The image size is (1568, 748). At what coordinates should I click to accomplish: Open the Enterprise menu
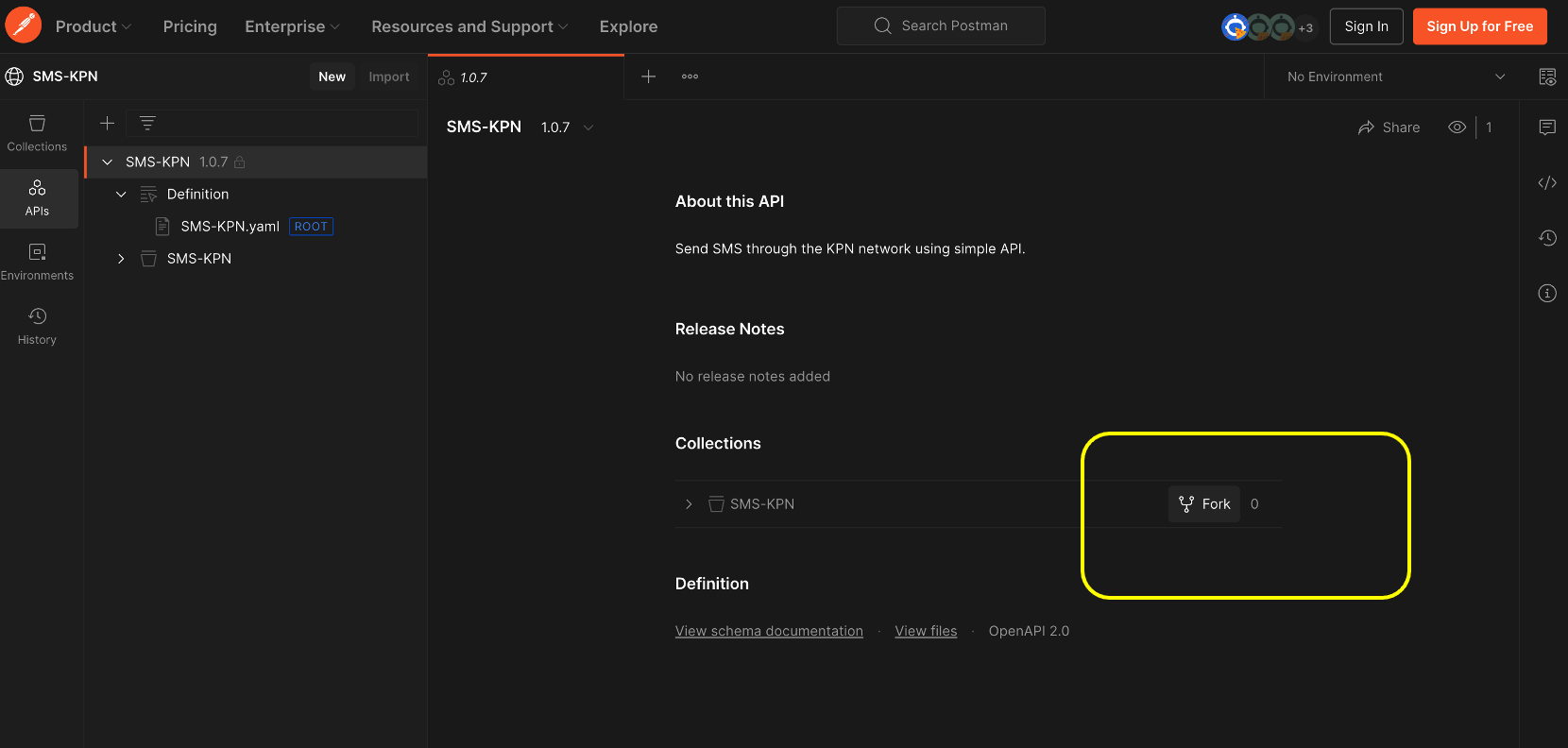pos(292,26)
